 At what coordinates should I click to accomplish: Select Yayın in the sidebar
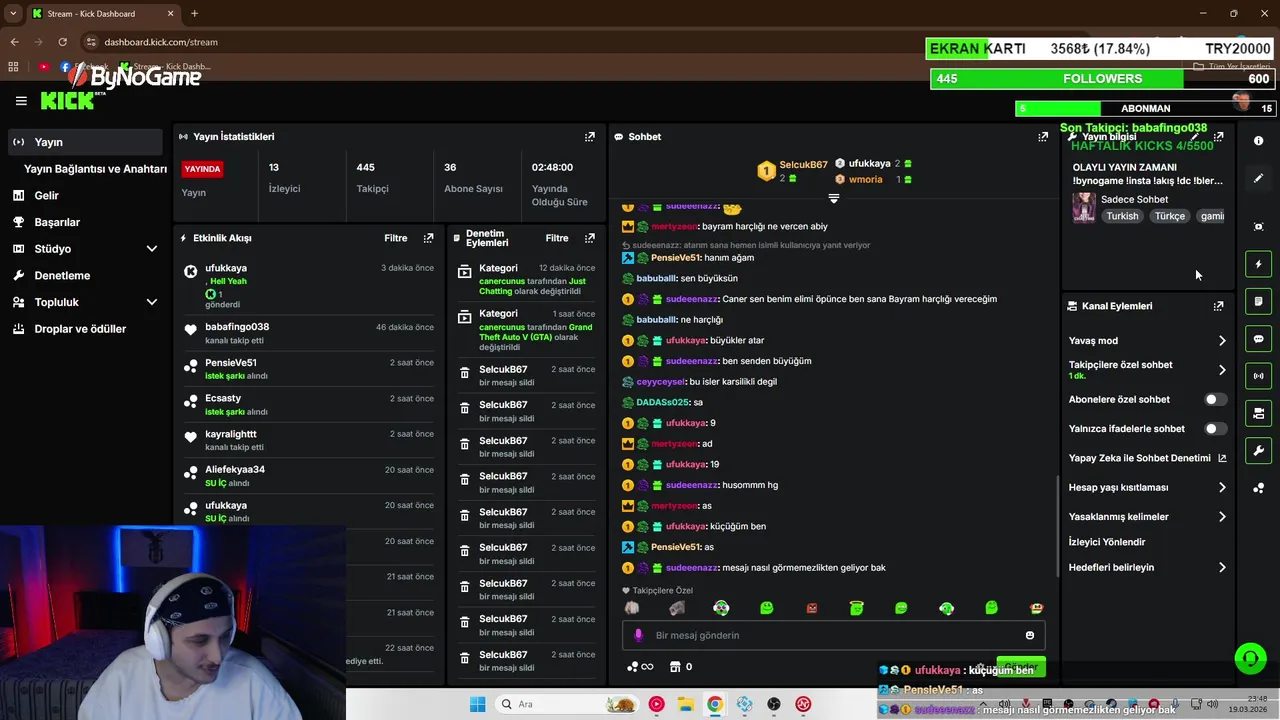85,142
